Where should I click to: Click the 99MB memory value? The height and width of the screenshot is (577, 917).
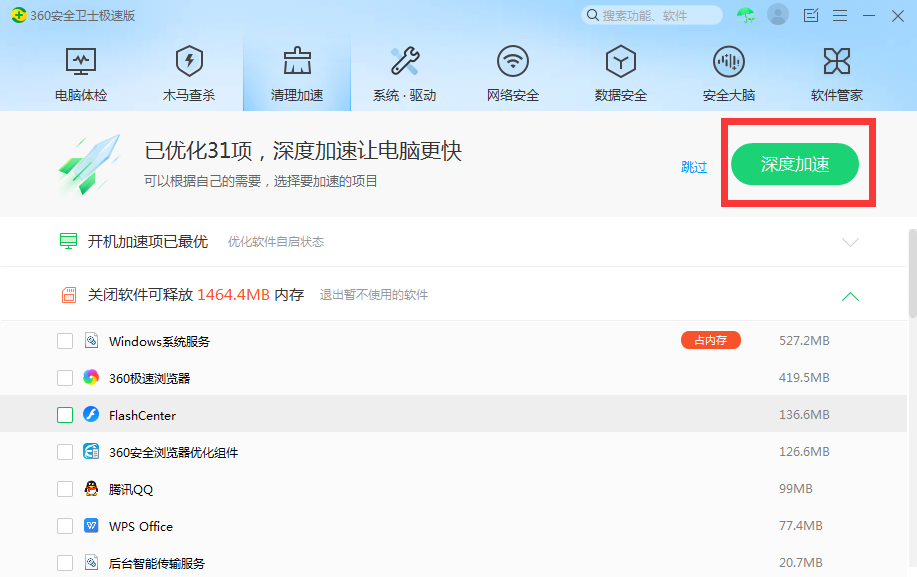(795, 489)
